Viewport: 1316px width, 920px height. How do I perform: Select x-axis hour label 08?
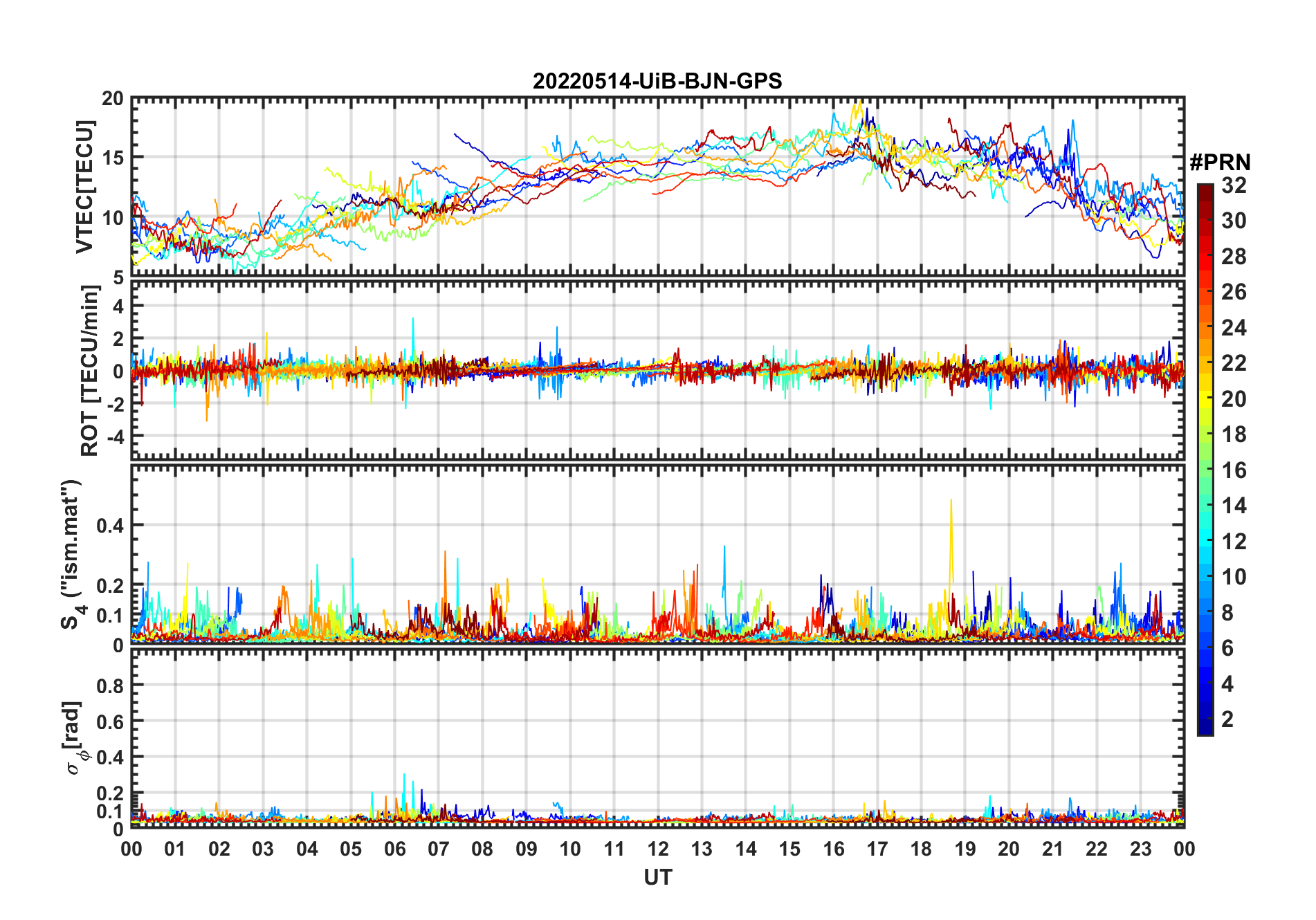coord(482,849)
